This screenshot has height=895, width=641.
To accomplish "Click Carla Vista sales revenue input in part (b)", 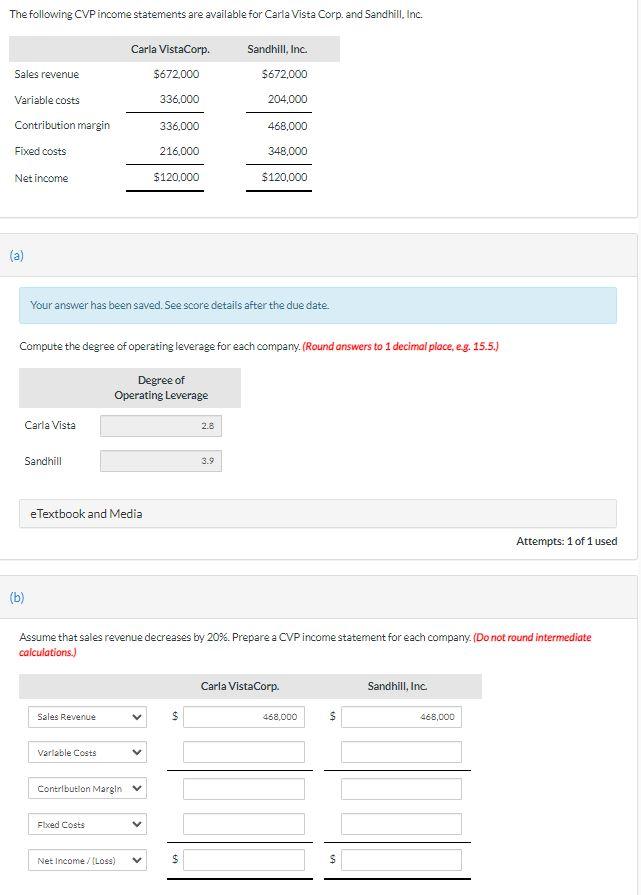I will click(x=244, y=717).
